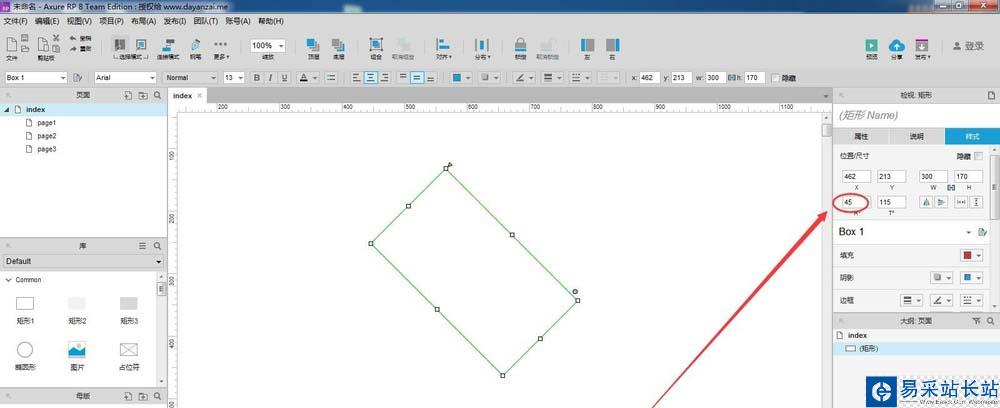Click the cloud Share icon
1000x408 pixels.
tap(897, 45)
